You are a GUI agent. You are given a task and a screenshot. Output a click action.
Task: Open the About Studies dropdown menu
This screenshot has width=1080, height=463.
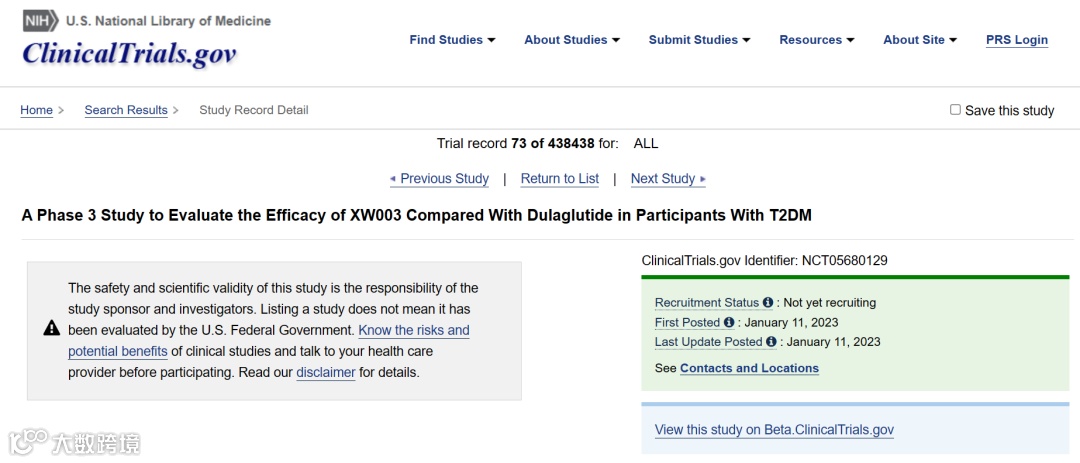(572, 40)
